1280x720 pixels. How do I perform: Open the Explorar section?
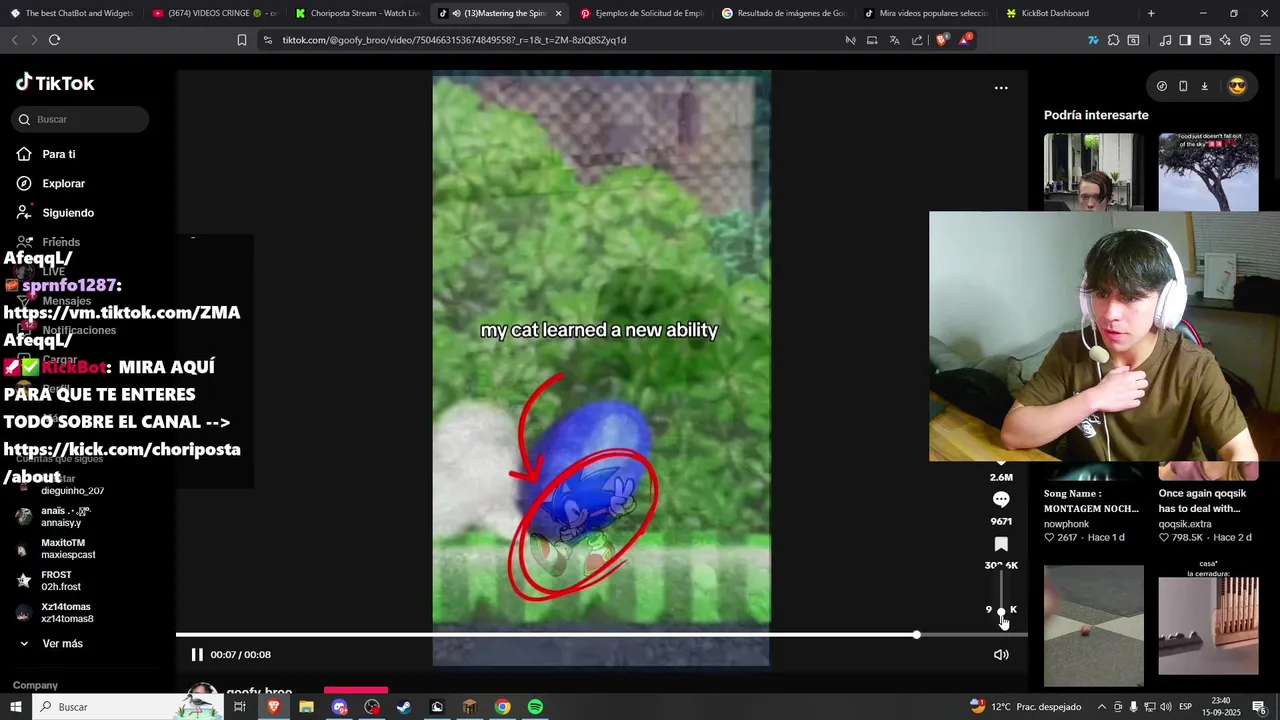tap(63, 183)
